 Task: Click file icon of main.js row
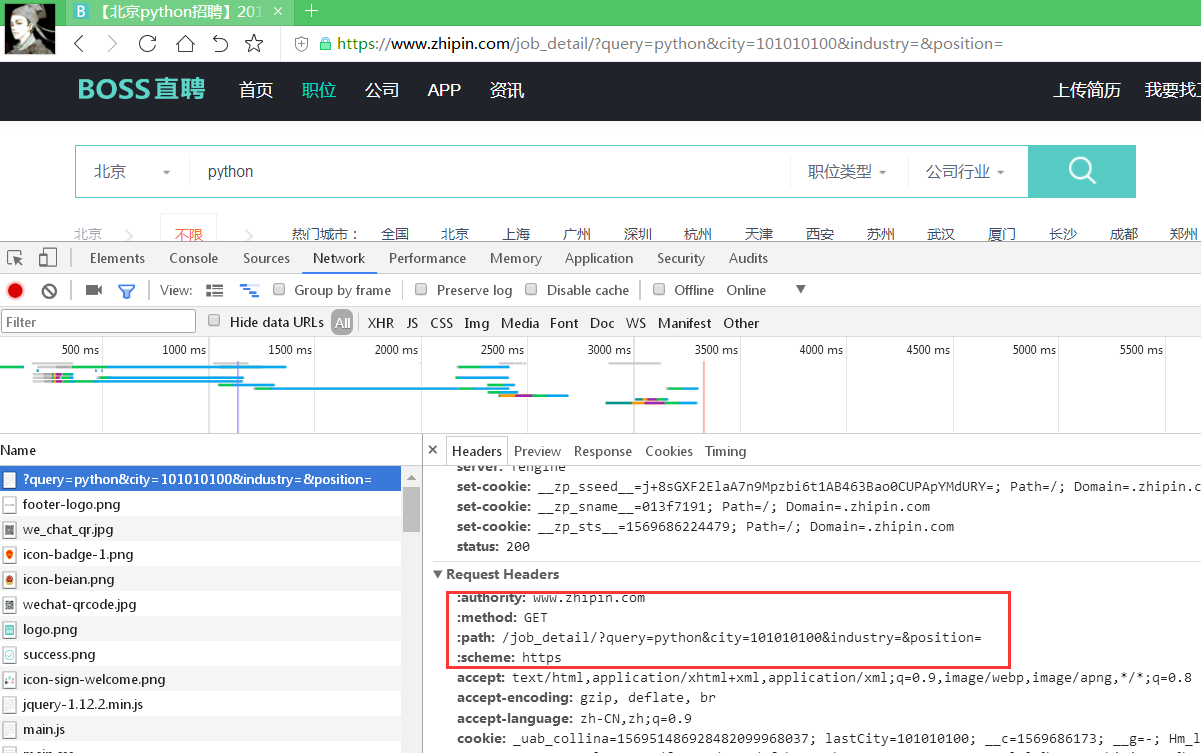(x=10, y=730)
